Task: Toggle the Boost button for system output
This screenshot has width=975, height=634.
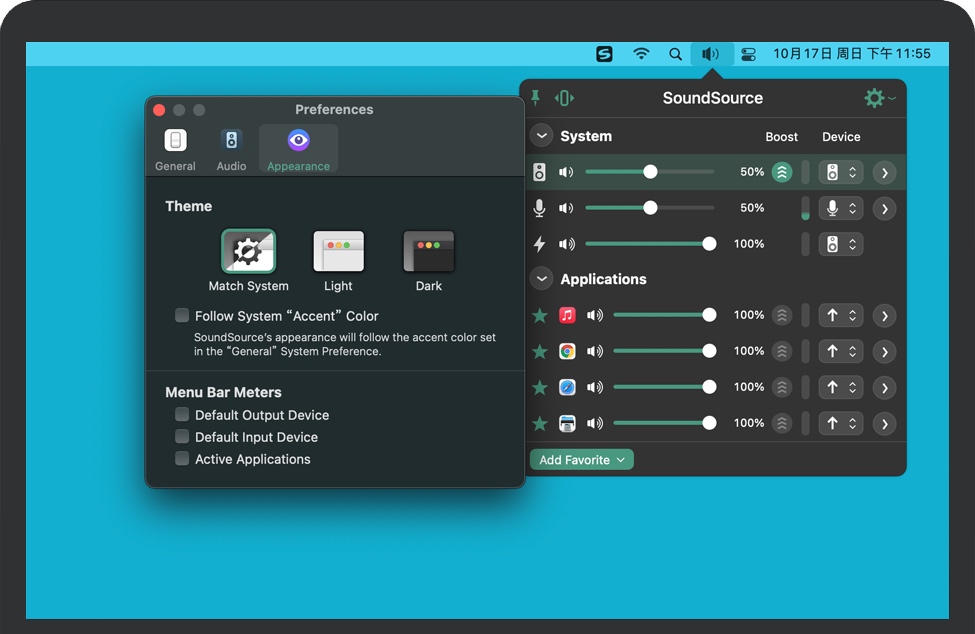Action: pyautogui.click(x=782, y=172)
